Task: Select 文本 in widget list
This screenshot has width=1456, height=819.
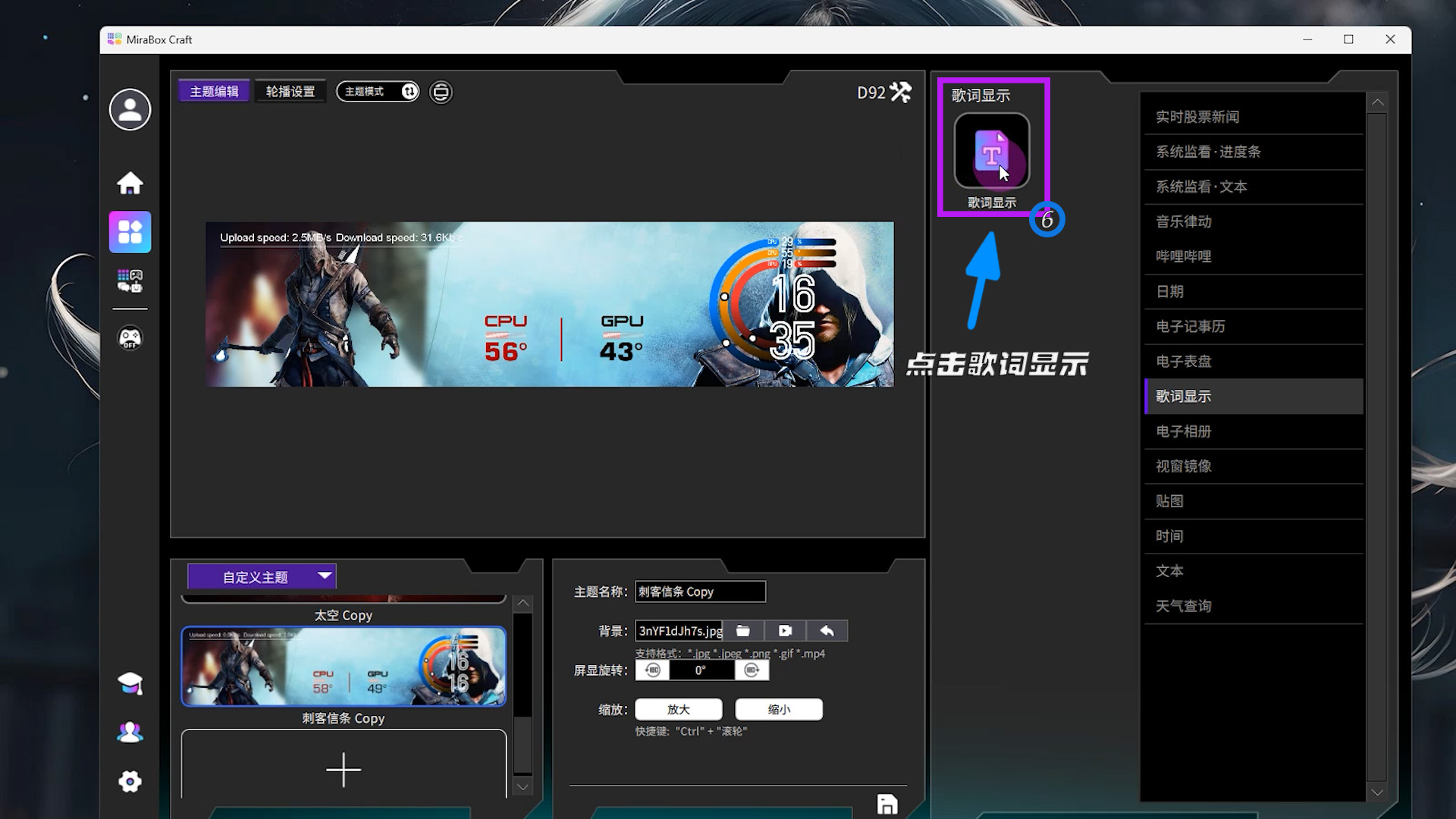Action: (1254, 570)
